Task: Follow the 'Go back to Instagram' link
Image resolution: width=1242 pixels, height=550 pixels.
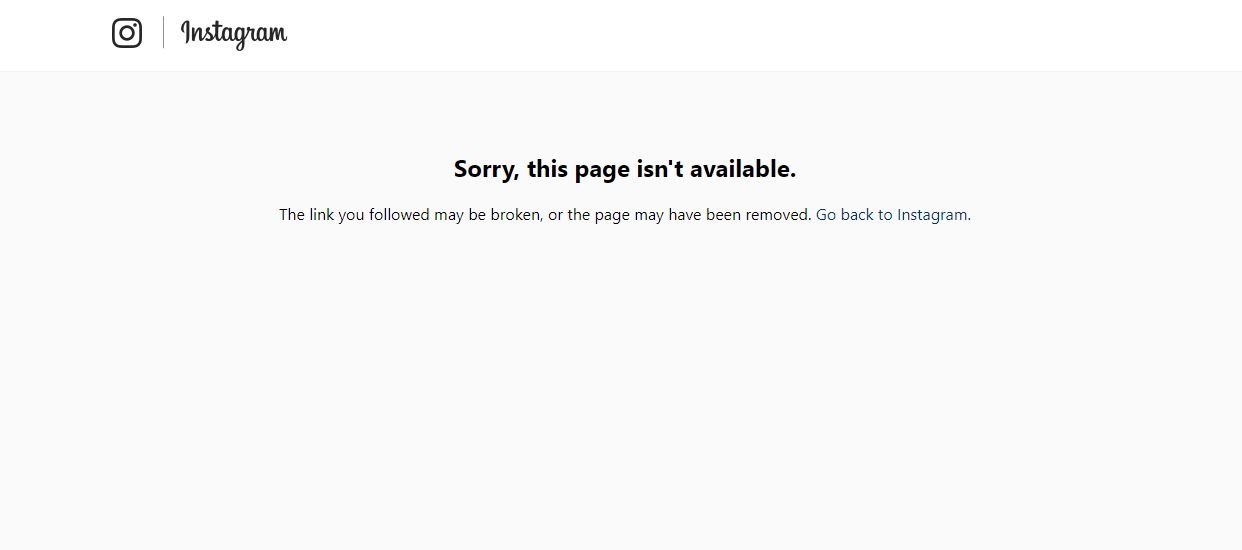Action: click(892, 214)
